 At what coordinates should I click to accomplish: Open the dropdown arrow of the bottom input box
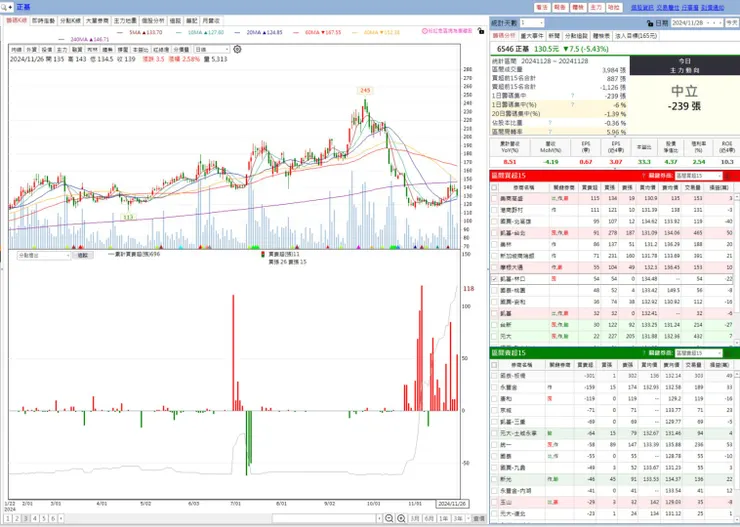click(379, 519)
